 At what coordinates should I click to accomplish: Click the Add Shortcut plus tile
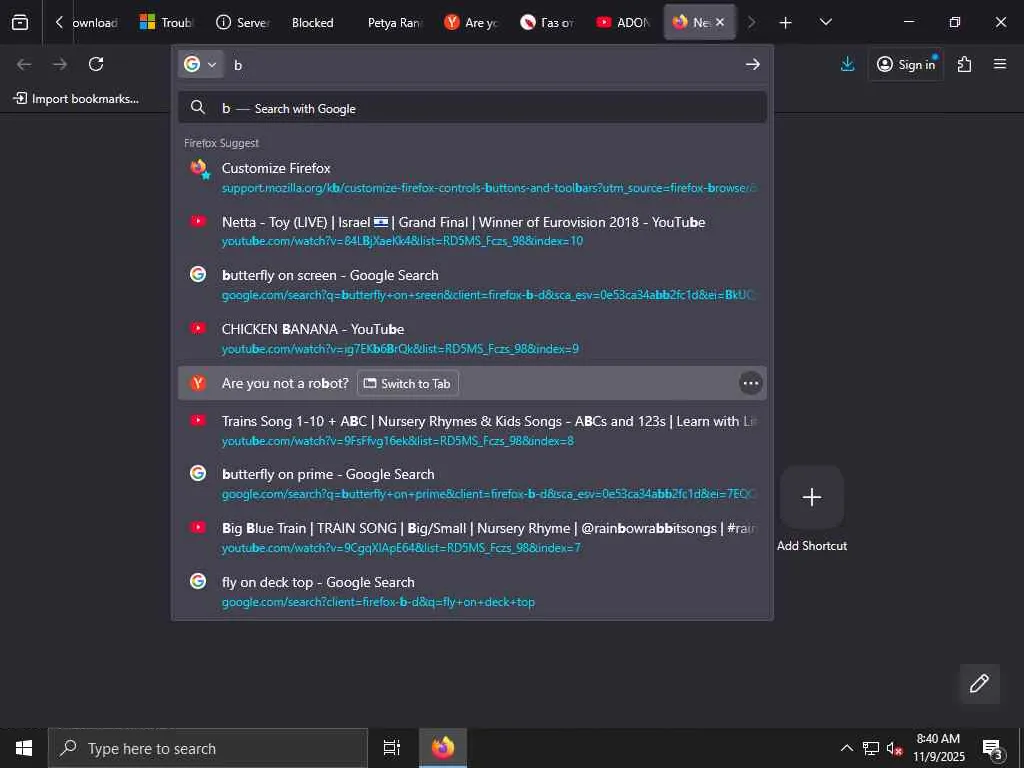[x=812, y=497]
